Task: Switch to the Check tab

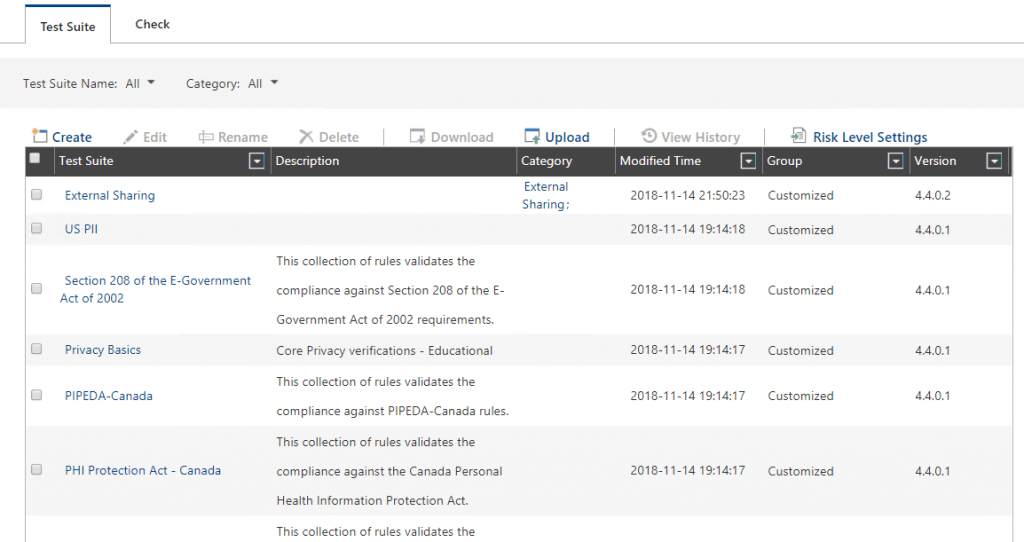Action: coord(152,24)
